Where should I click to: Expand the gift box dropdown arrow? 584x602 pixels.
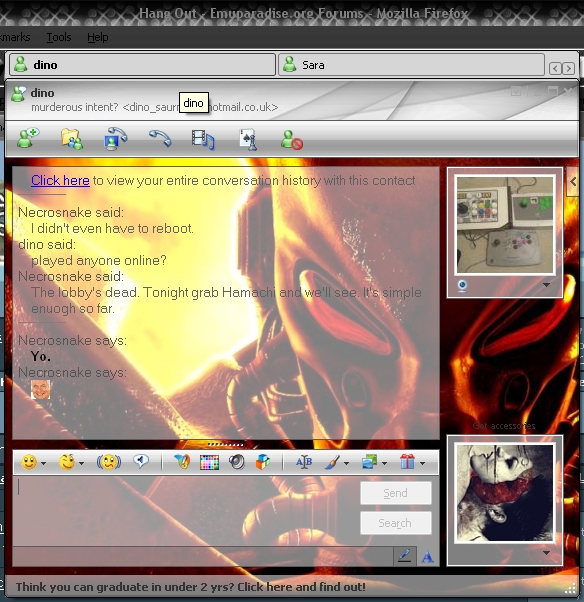[422, 463]
